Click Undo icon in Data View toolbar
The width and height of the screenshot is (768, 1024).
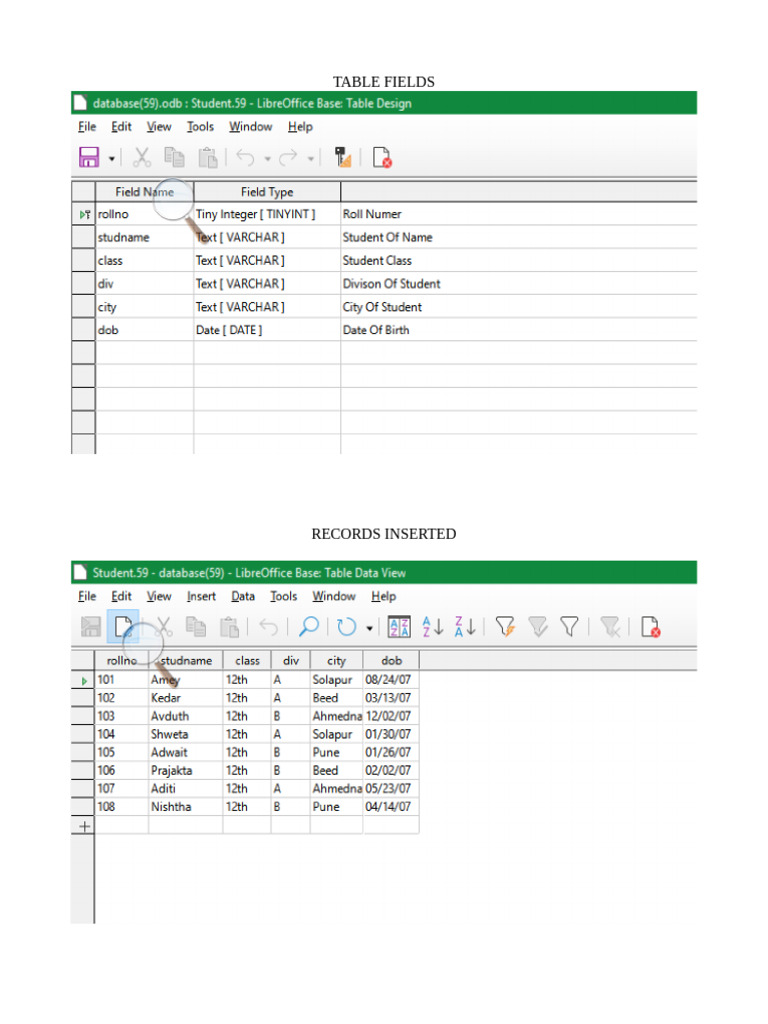pos(268,627)
